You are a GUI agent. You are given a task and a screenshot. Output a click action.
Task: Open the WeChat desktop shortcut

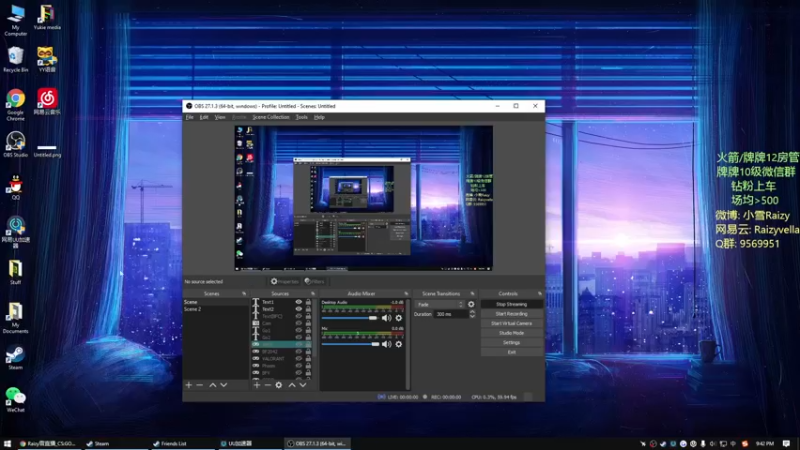click(x=15, y=399)
